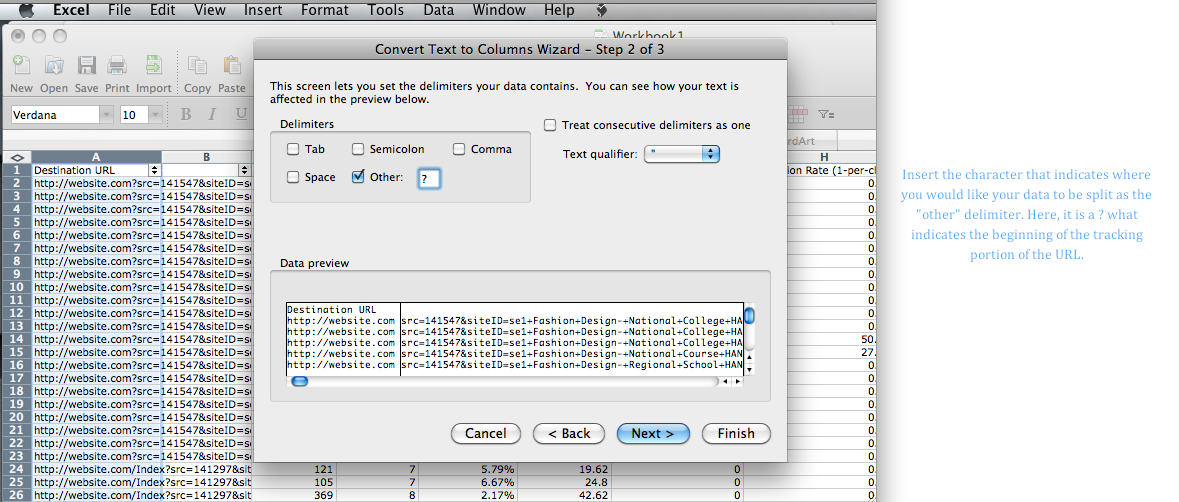Uncheck the Other delimiter checkbox
This screenshot has height=502, width=1179.
[358, 177]
